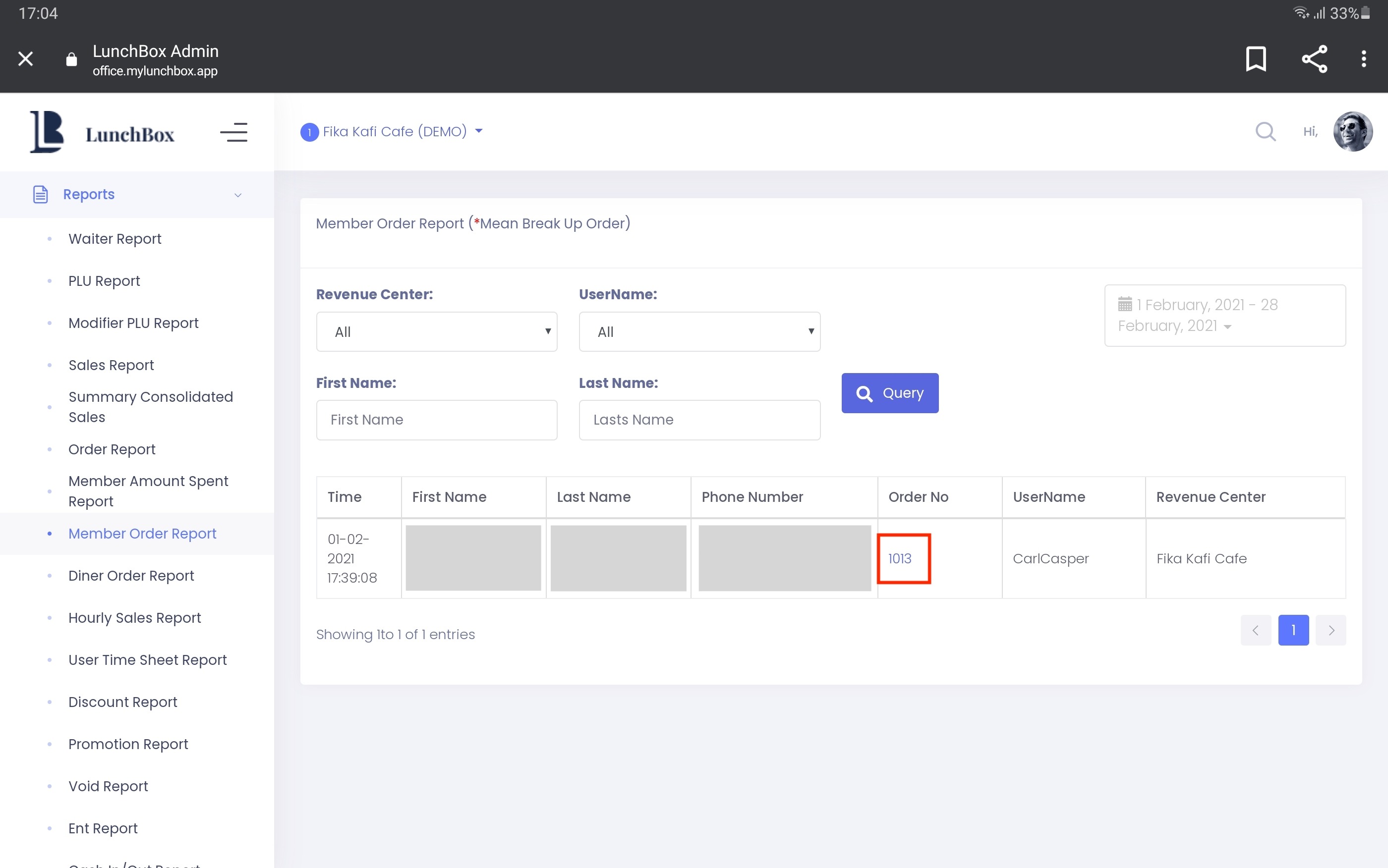Toggle the sidebar hamburger menu icon
This screenshot has width=1388, height=868.
coord(233,133)
